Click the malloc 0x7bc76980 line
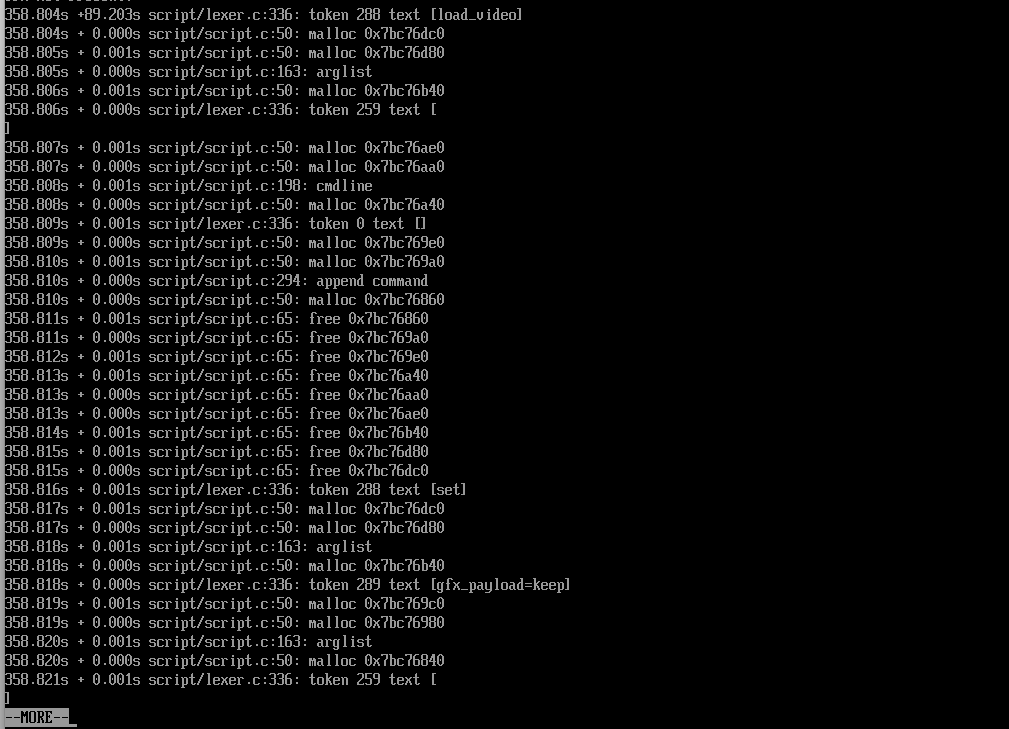 tap(224, 623)
